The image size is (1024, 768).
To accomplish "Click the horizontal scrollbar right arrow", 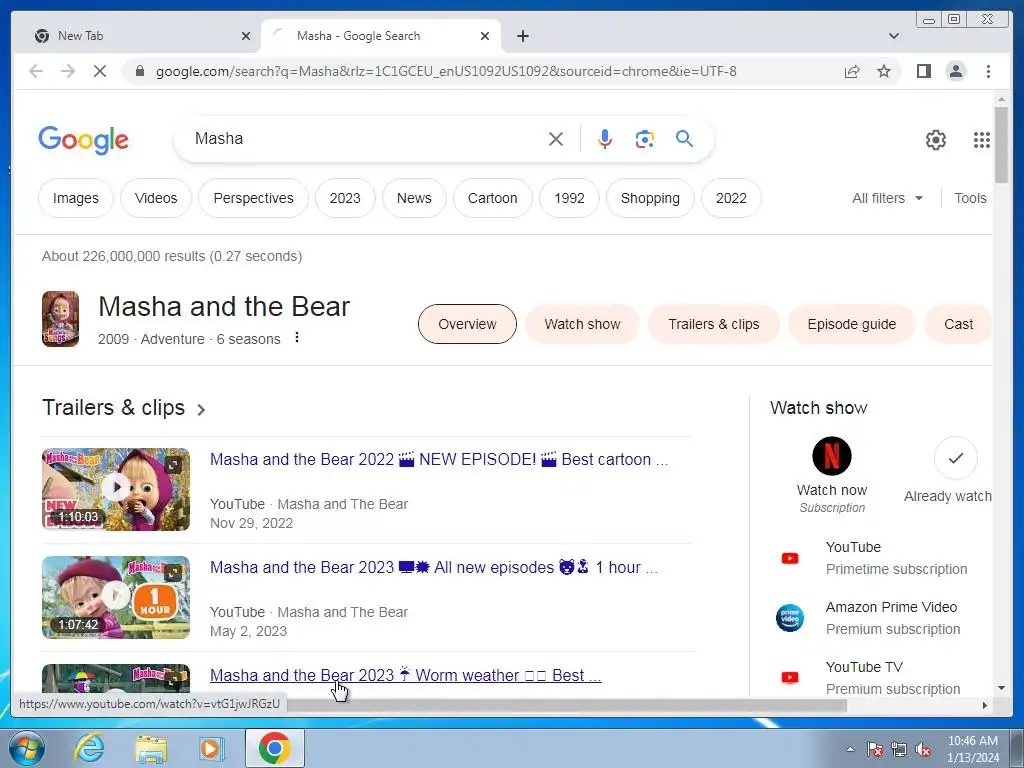I will (x=984, y=705).
